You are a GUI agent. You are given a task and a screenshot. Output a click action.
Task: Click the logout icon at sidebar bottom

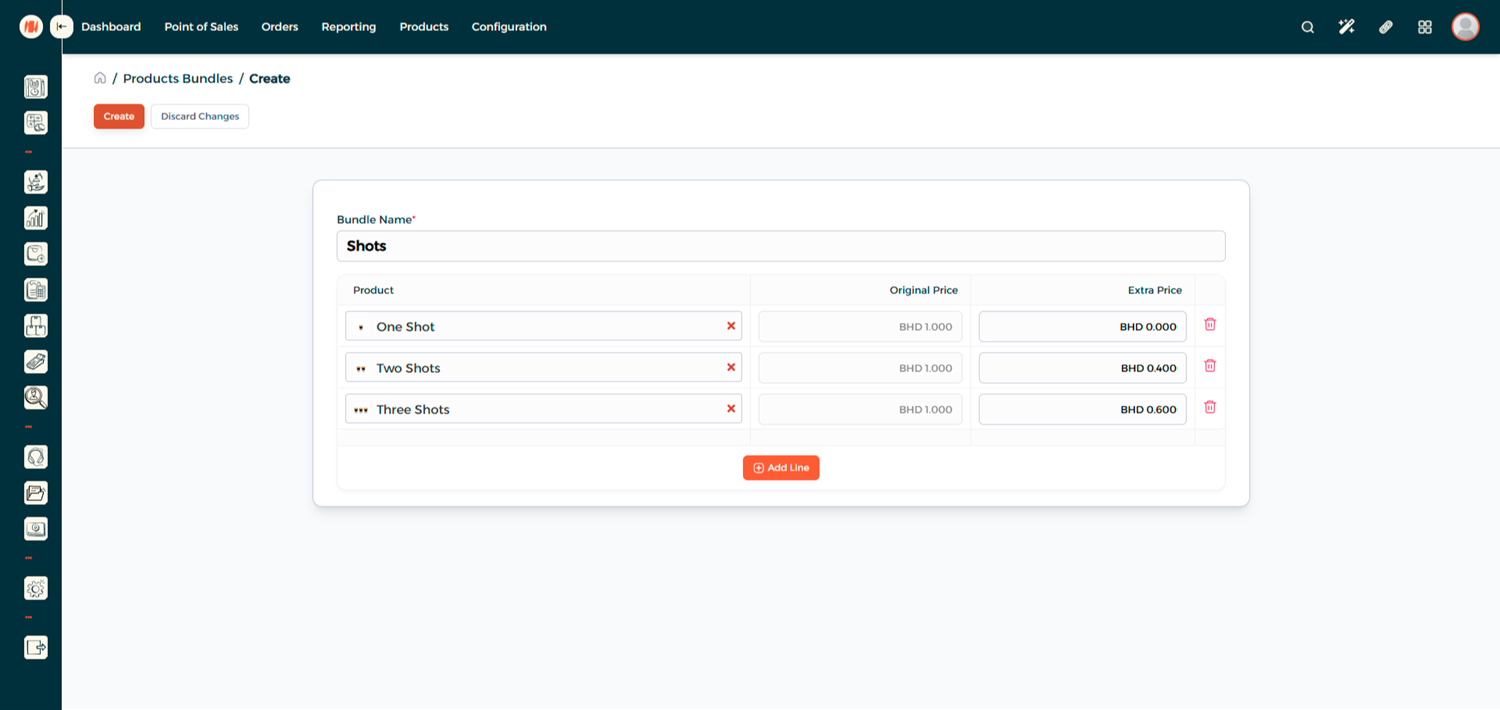[36, 648]
